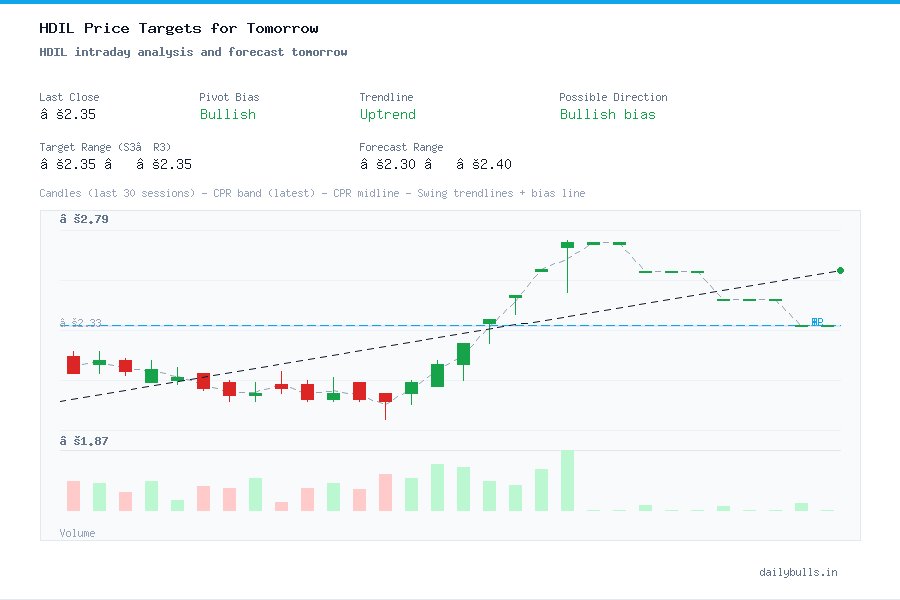Select the small red candle before the rally
The image size is (900, 600).
(384, 397)
